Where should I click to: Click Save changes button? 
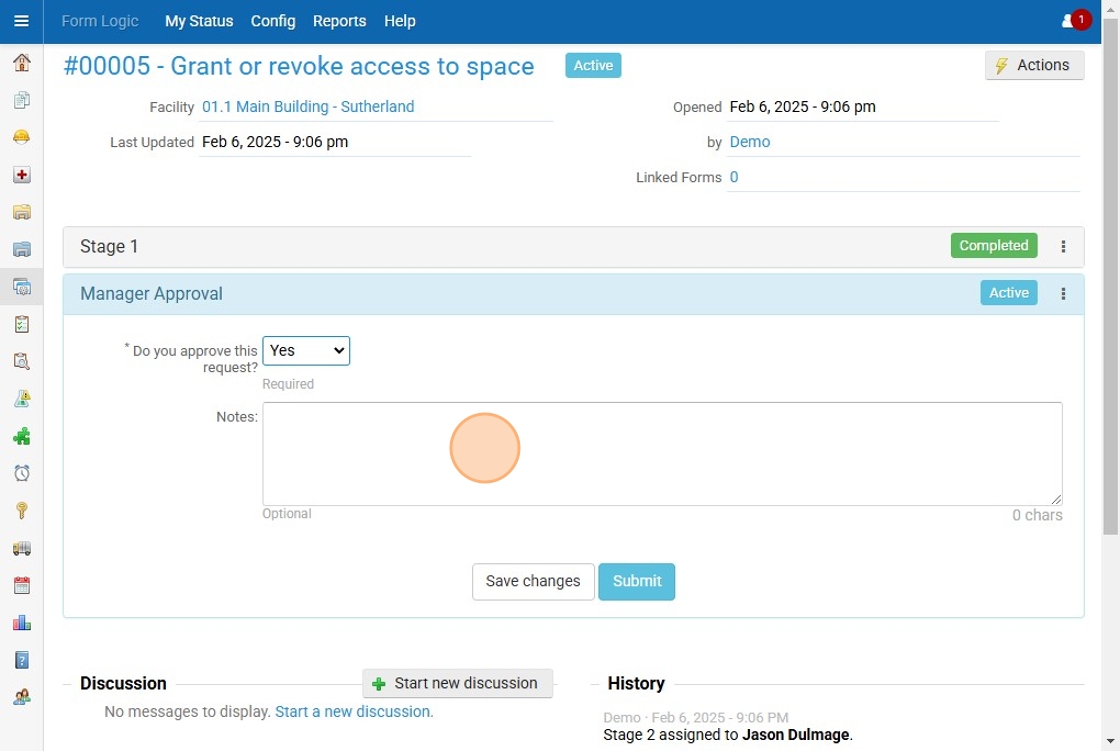533,582
